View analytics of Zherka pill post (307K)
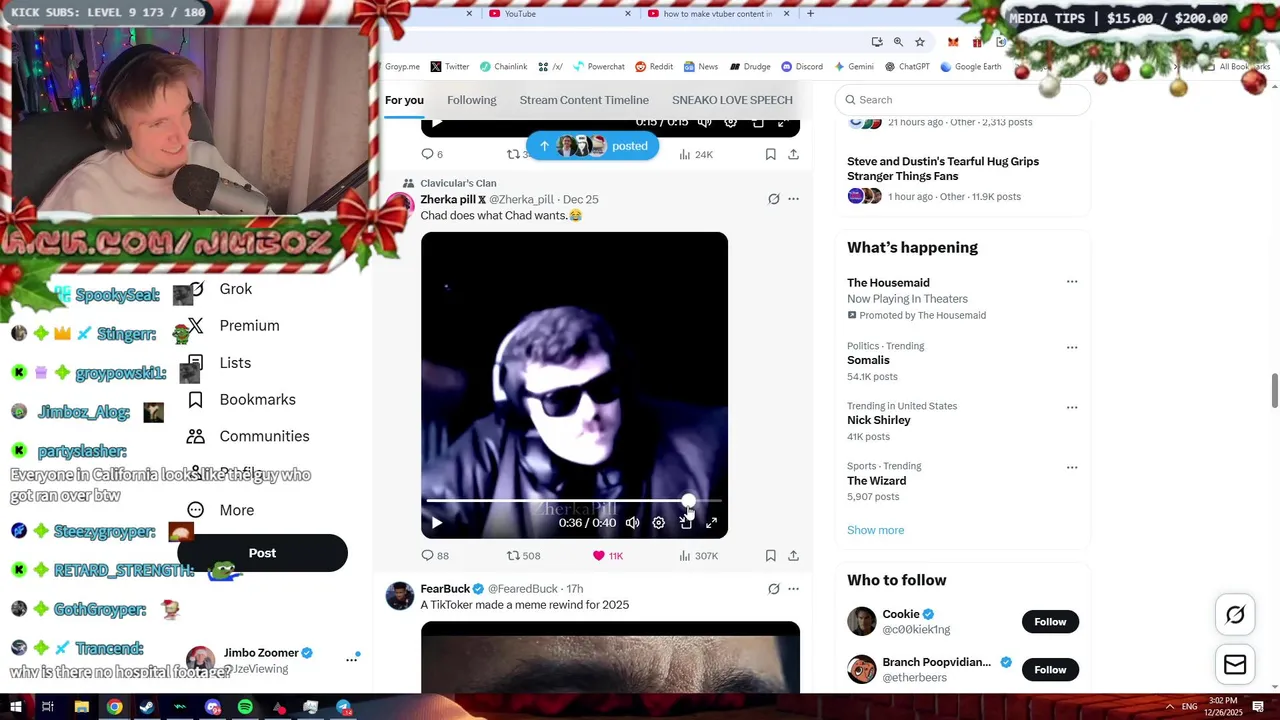Screen dimensions: 1280x720 click(x=698, y=555)
